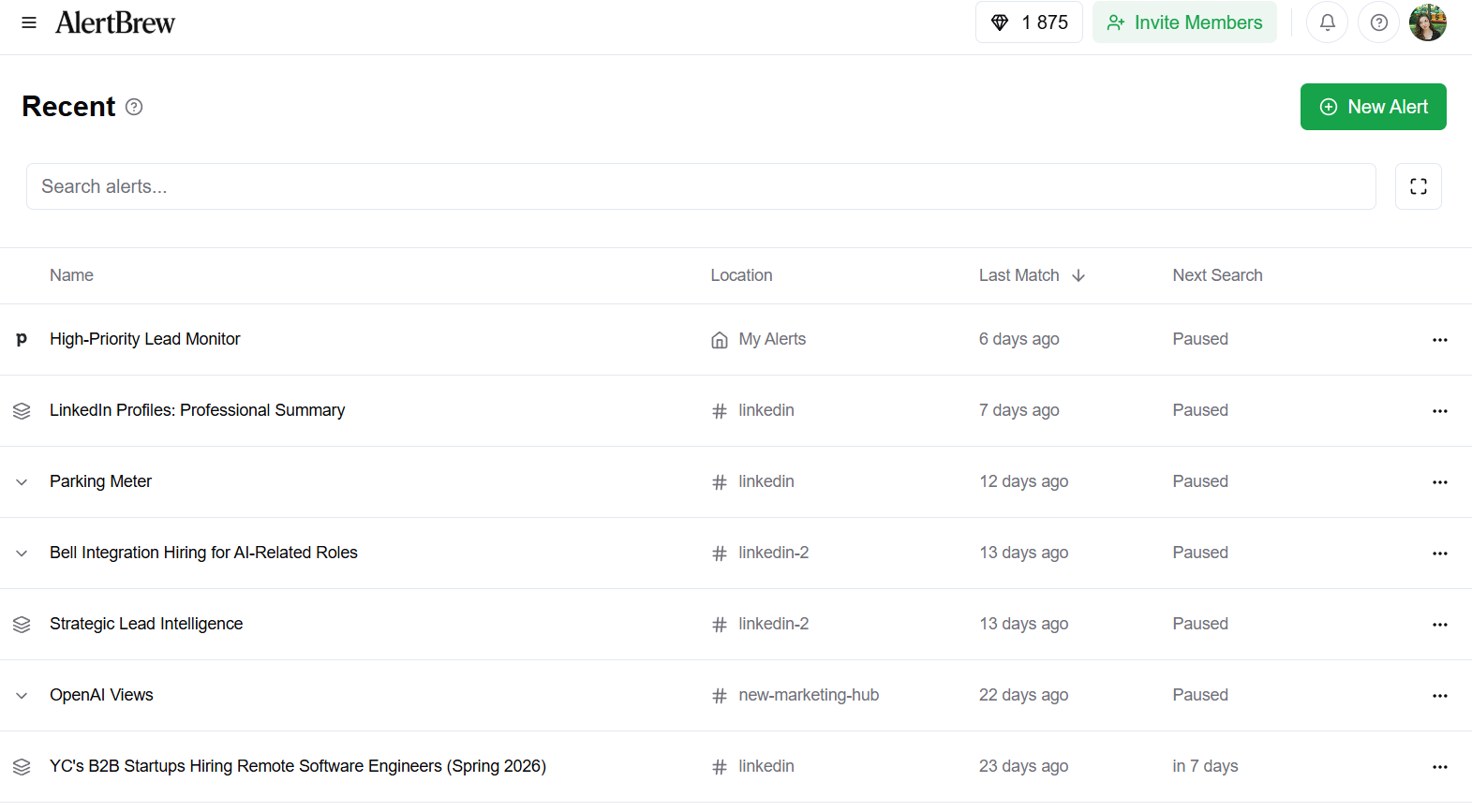Open more options for Bell Integration Hiring

coord(1440,554)
